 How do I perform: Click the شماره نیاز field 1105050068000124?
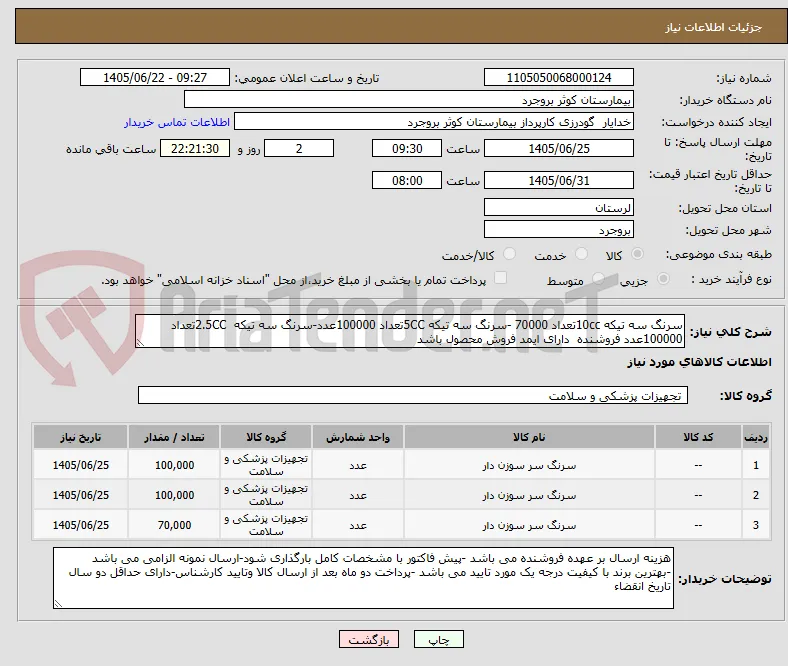pyautogui.click(x=558, y=77)
